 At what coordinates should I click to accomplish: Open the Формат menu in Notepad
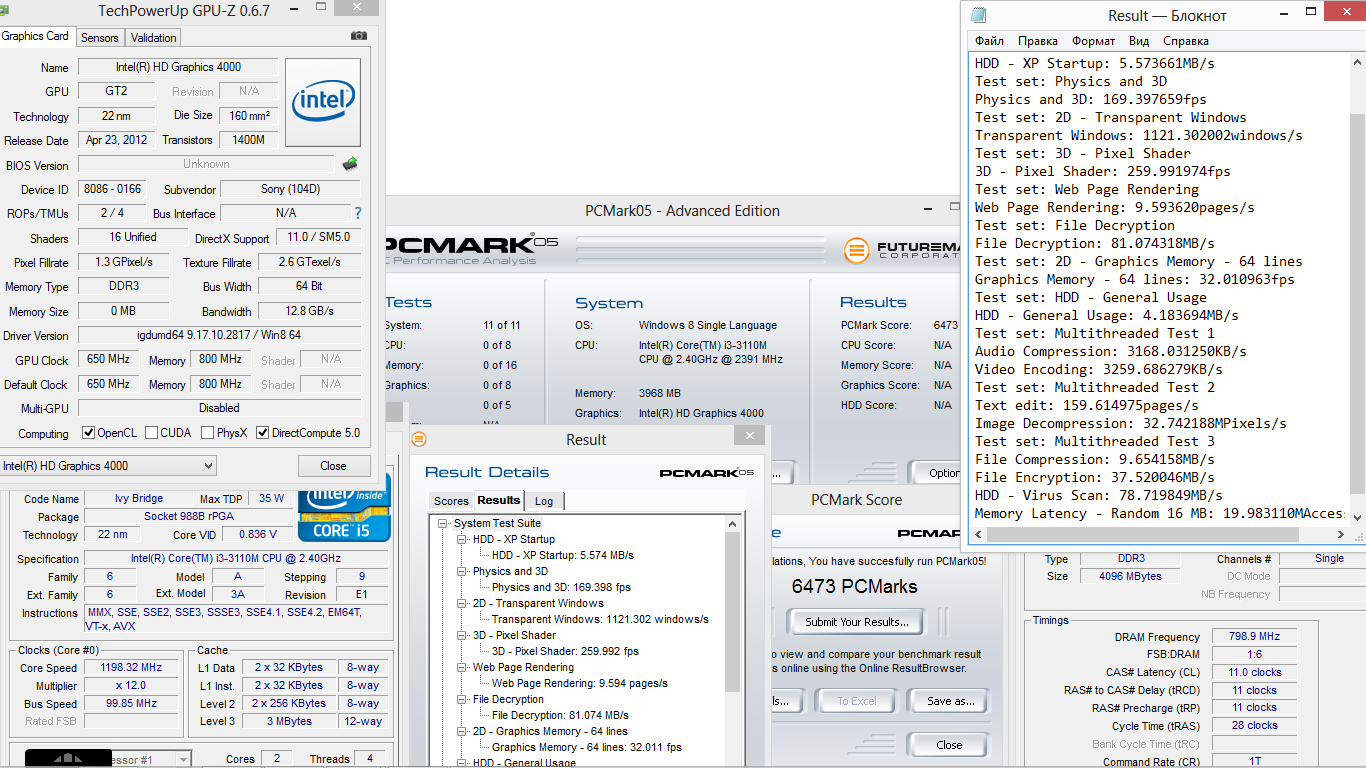(1093, 41)
